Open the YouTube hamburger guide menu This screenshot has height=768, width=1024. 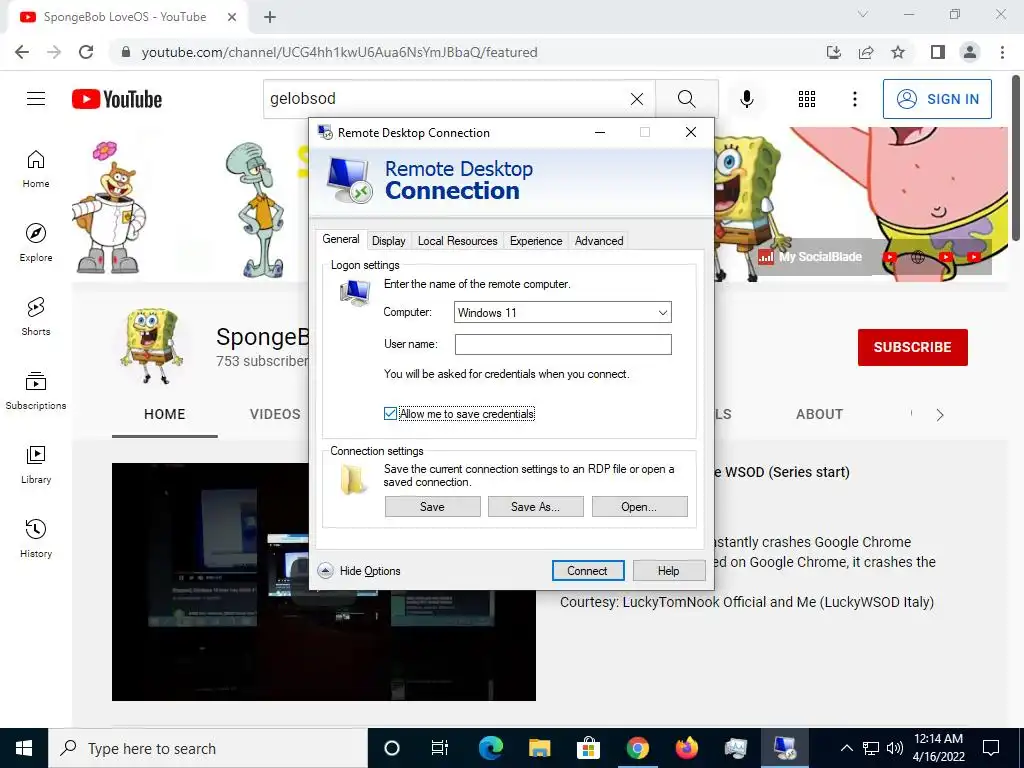(x=36, y=99)
